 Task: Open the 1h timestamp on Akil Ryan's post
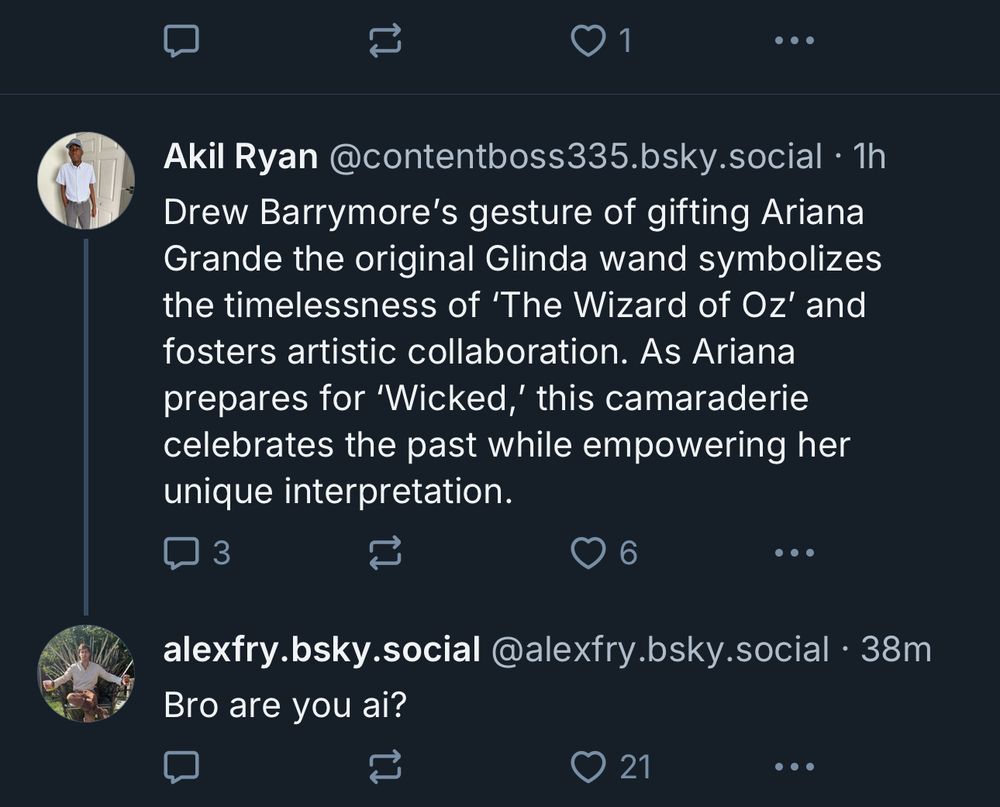(x=866, y=157)
